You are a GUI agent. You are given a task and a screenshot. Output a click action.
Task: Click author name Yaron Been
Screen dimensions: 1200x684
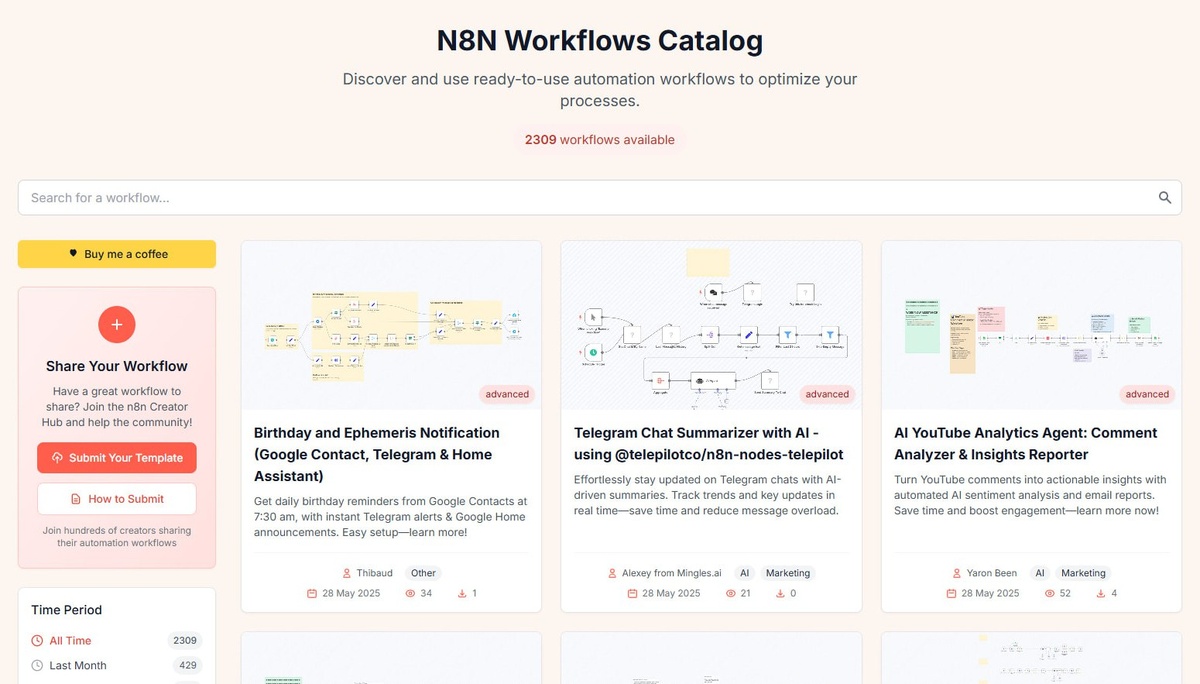[992, 574]
